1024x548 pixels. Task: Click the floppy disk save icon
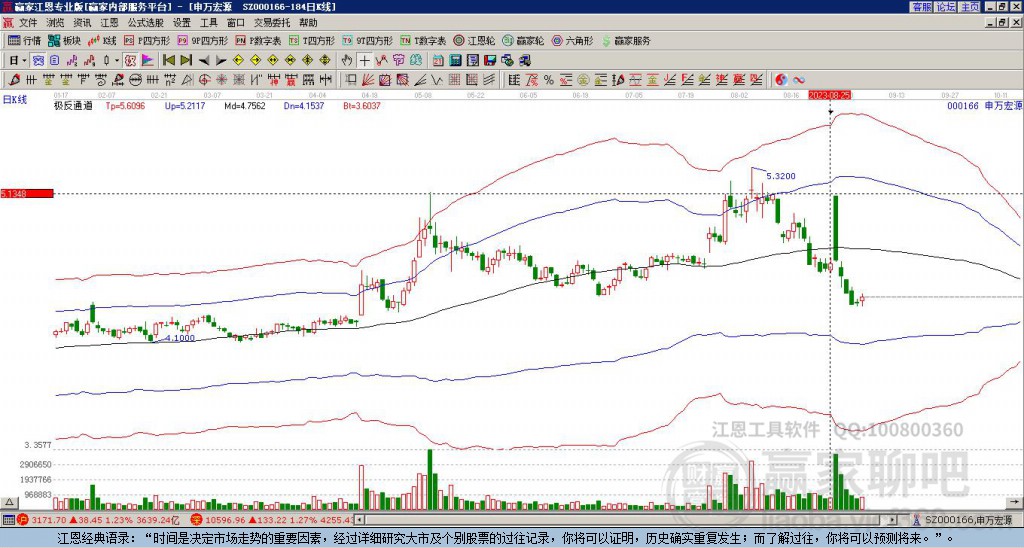(490, 61)
